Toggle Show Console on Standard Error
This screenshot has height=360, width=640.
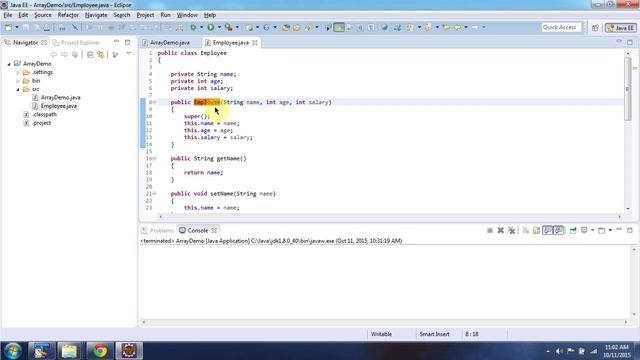tap(559, 231)
